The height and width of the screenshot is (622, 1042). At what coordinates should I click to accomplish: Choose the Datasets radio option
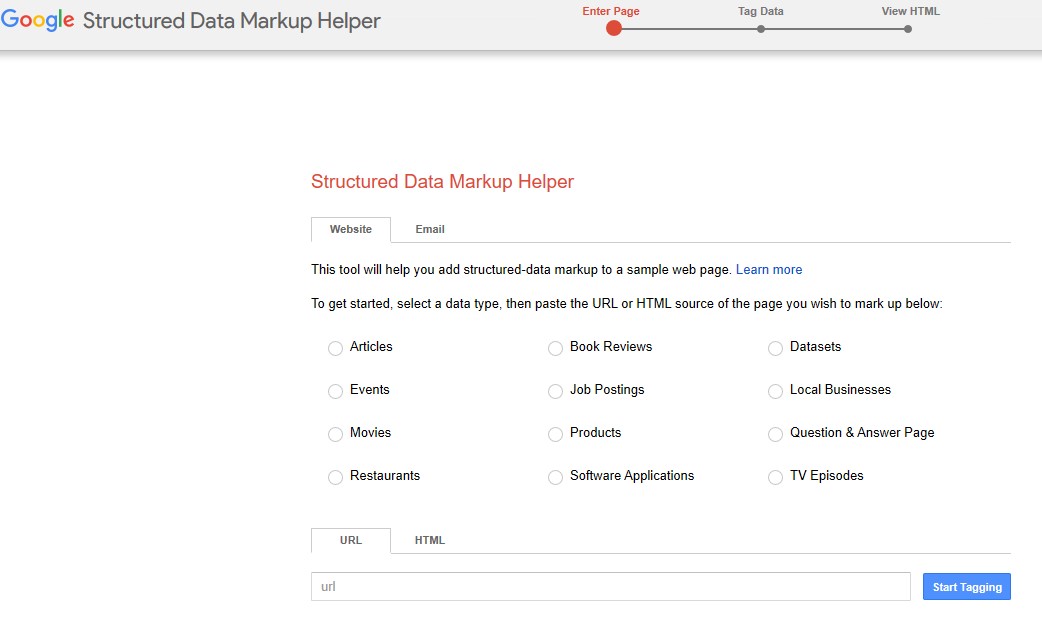coord(776,348)
